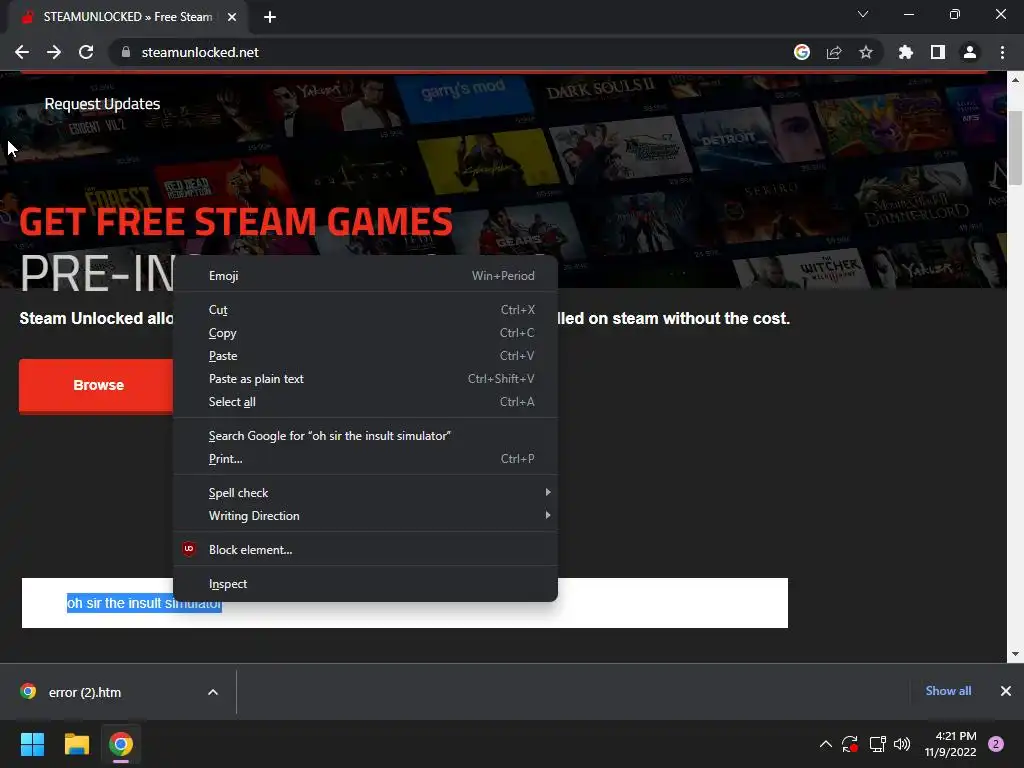
Task: Click the red Browse button
Action: 98,385
